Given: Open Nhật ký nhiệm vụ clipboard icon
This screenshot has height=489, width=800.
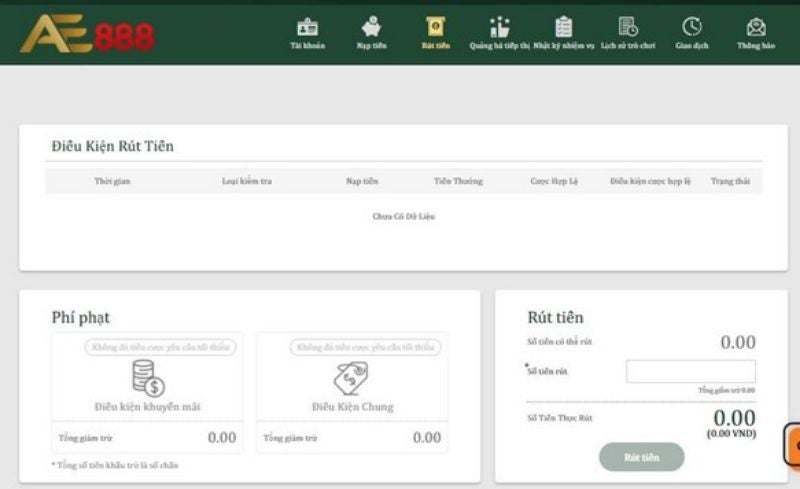Looking at the screenshot, I should tap(564, 29).
